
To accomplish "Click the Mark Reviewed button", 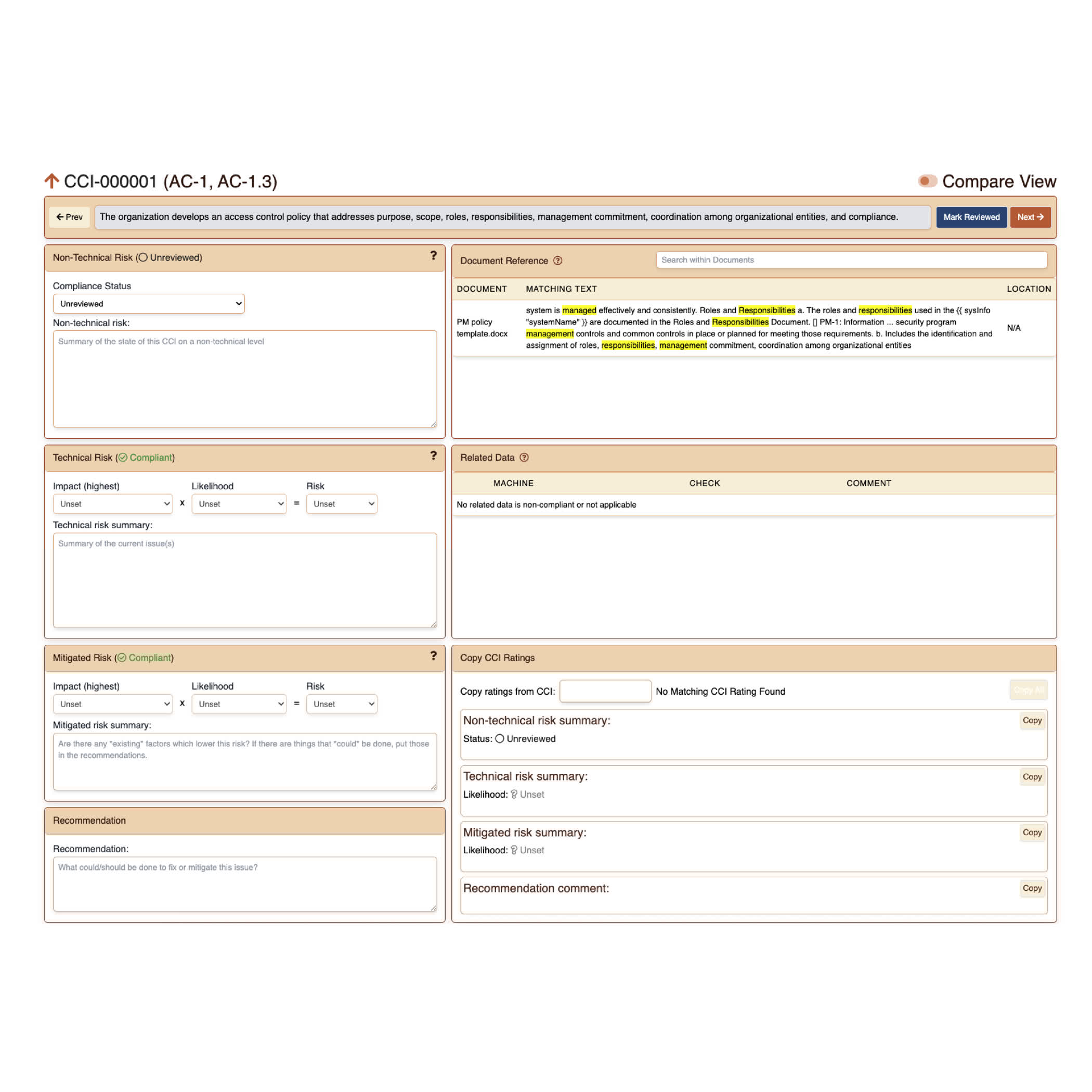I will [970, 217].
